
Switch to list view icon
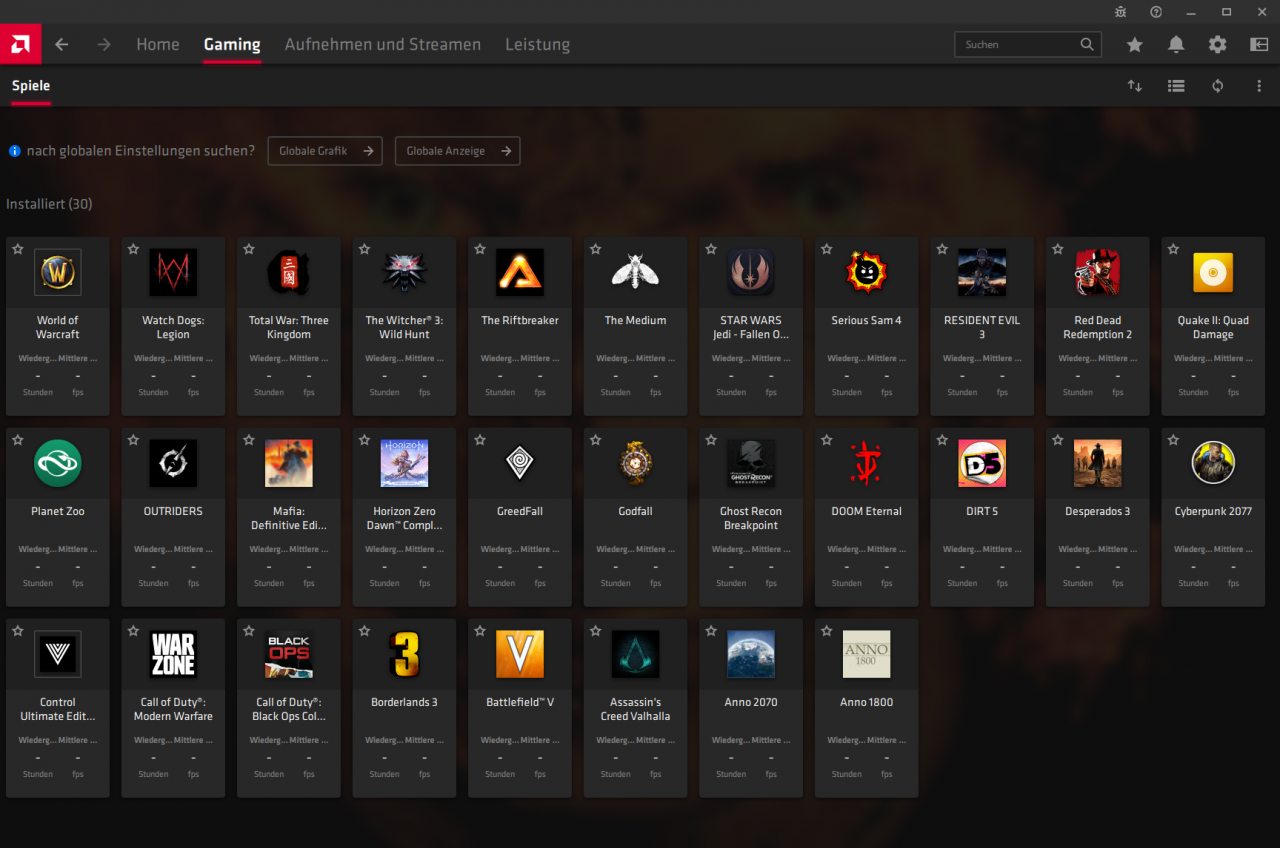click(1176, 86)
